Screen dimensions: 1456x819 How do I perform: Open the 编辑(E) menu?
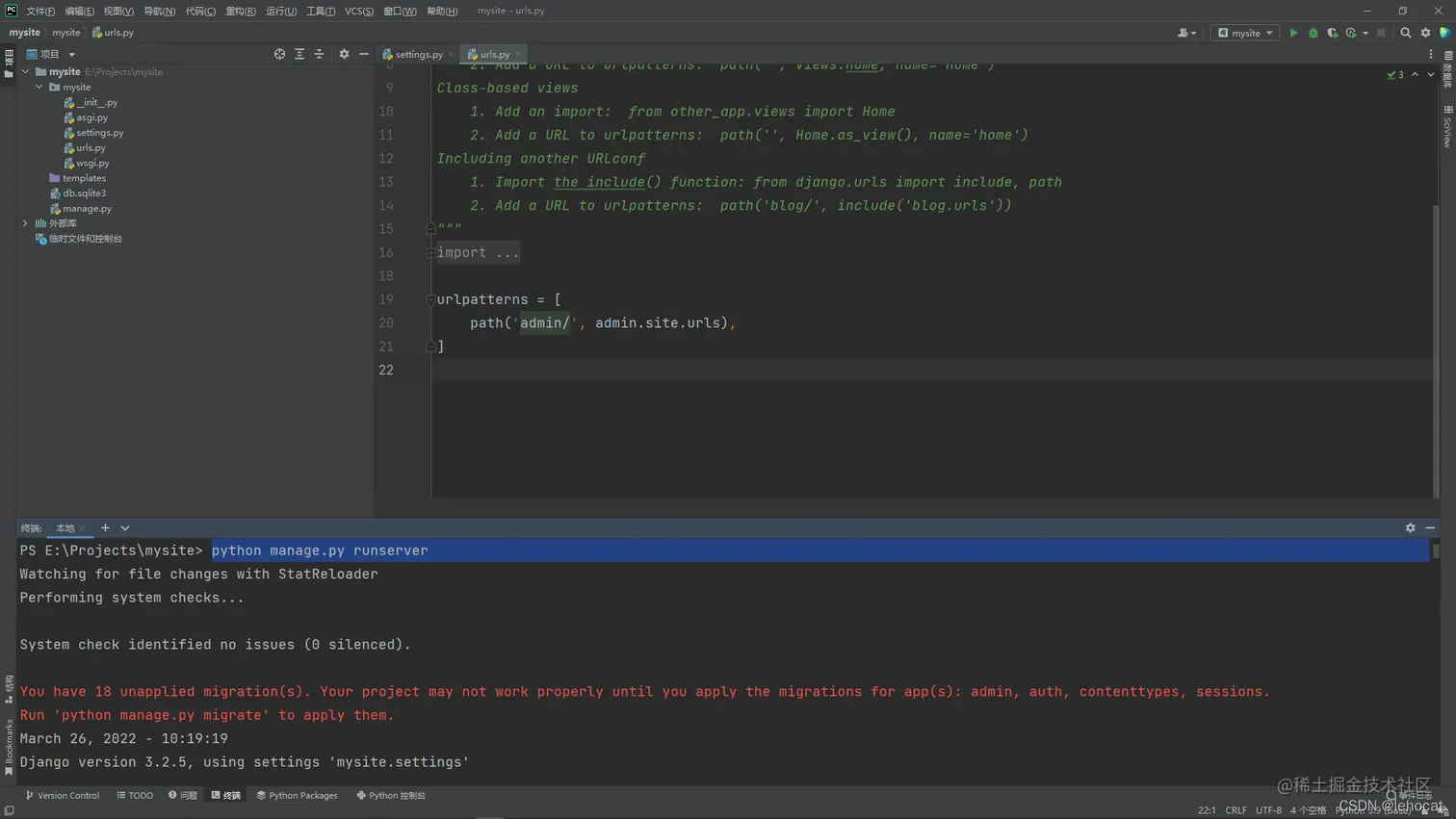point(79,11)
